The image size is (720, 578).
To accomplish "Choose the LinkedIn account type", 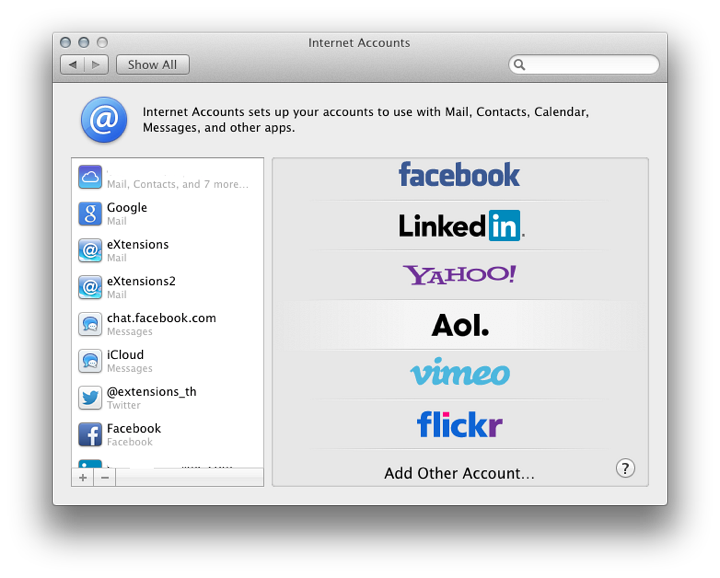I will 461,225.
